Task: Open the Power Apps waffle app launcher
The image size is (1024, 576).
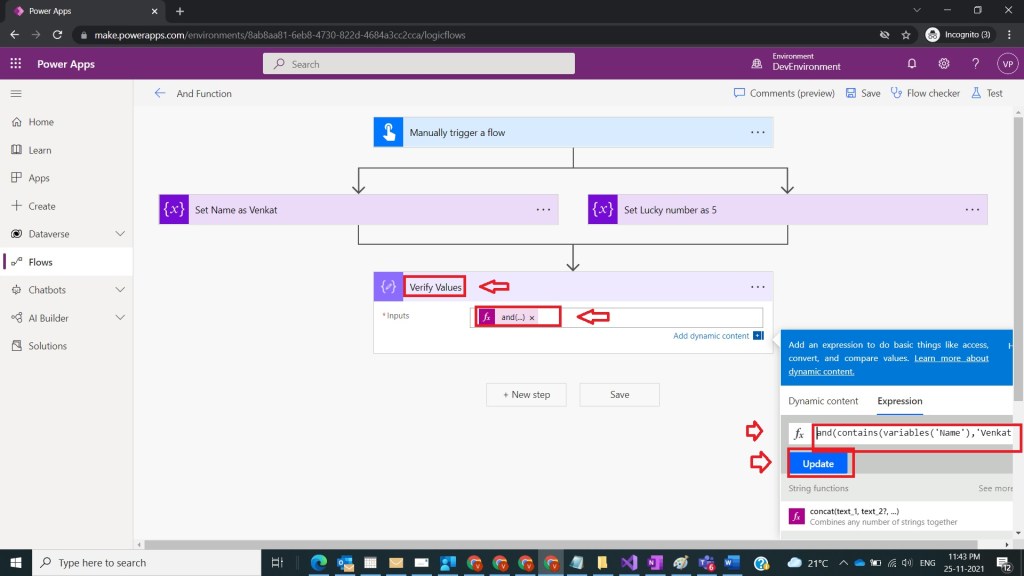Action: [x=16, y=64]
